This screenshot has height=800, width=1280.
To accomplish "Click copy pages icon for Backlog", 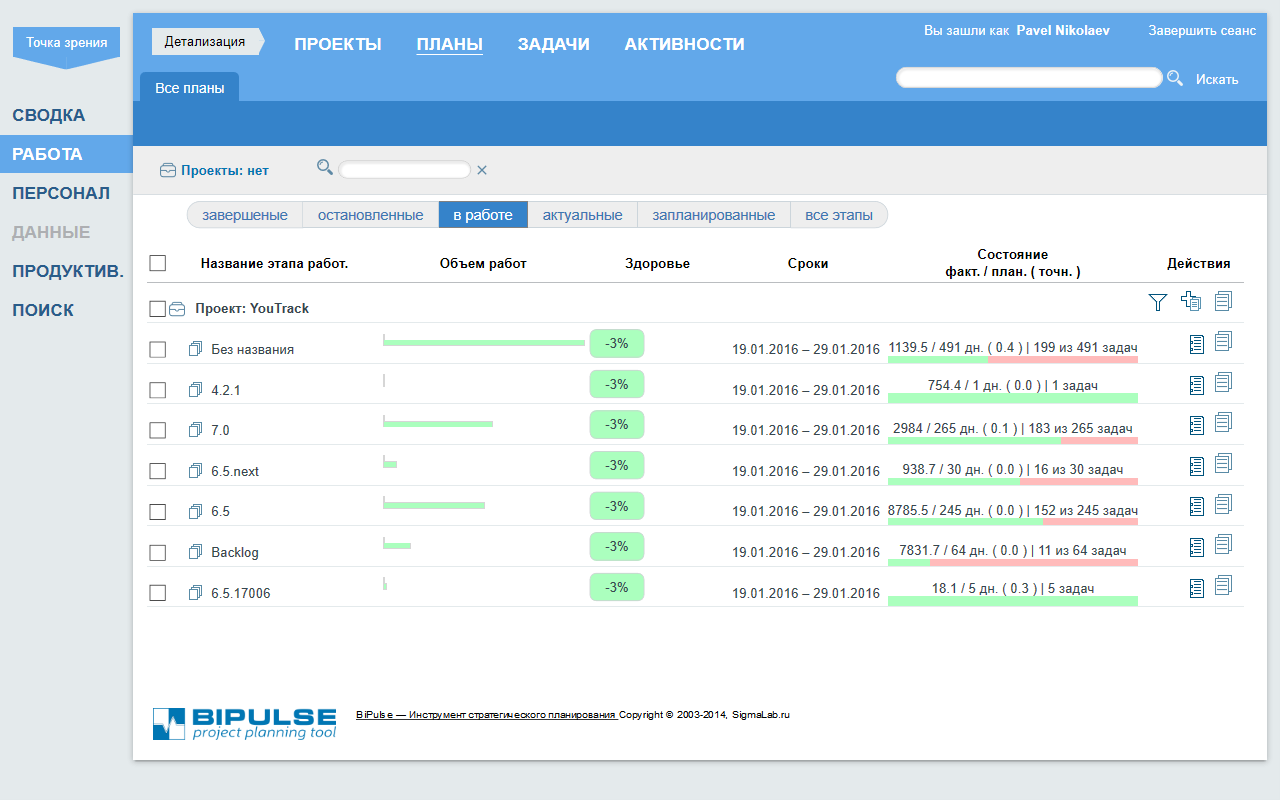I will [1224, 544].
